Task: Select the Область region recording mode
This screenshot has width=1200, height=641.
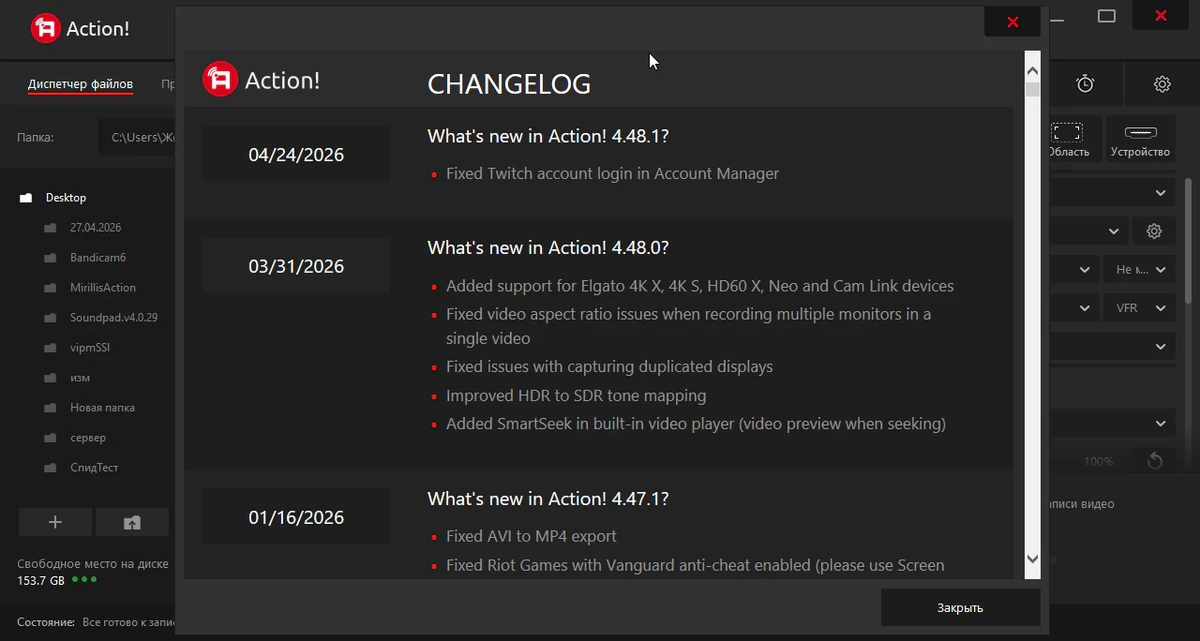Action: [x=1068, y=138]
